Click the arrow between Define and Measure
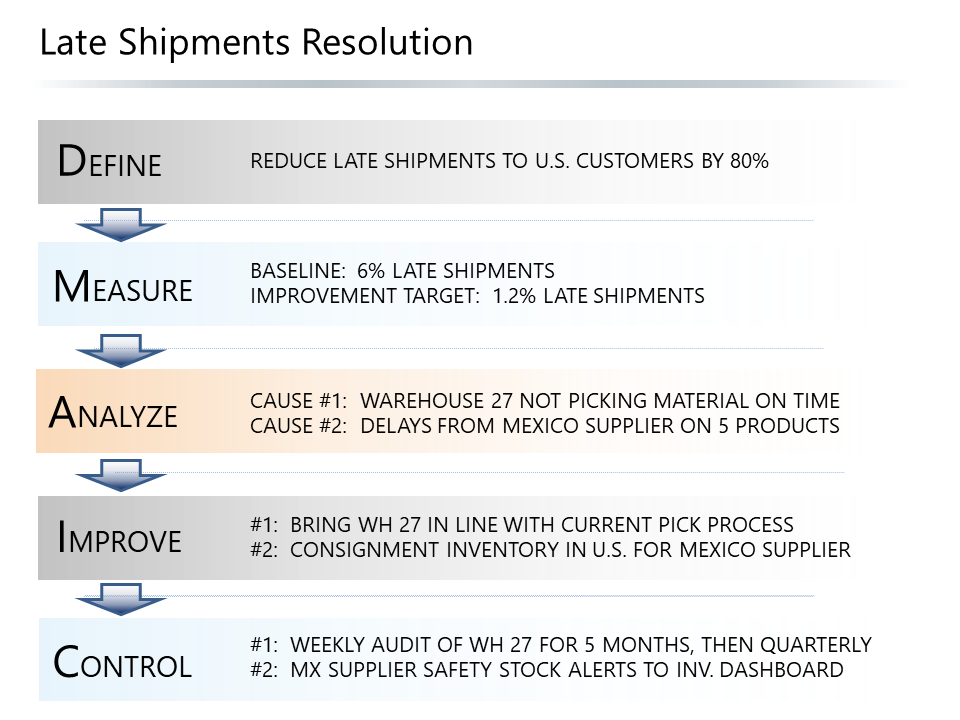 120,224
